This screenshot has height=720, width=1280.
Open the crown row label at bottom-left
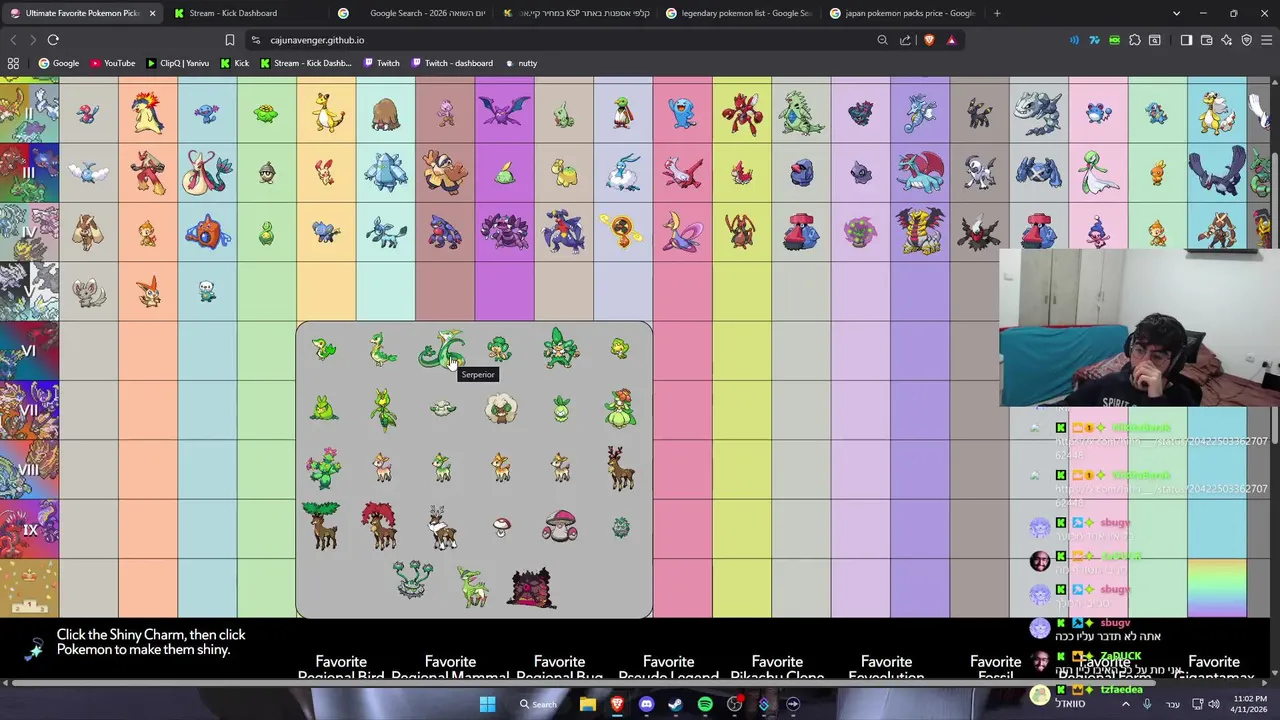click(x=29, y=588)
